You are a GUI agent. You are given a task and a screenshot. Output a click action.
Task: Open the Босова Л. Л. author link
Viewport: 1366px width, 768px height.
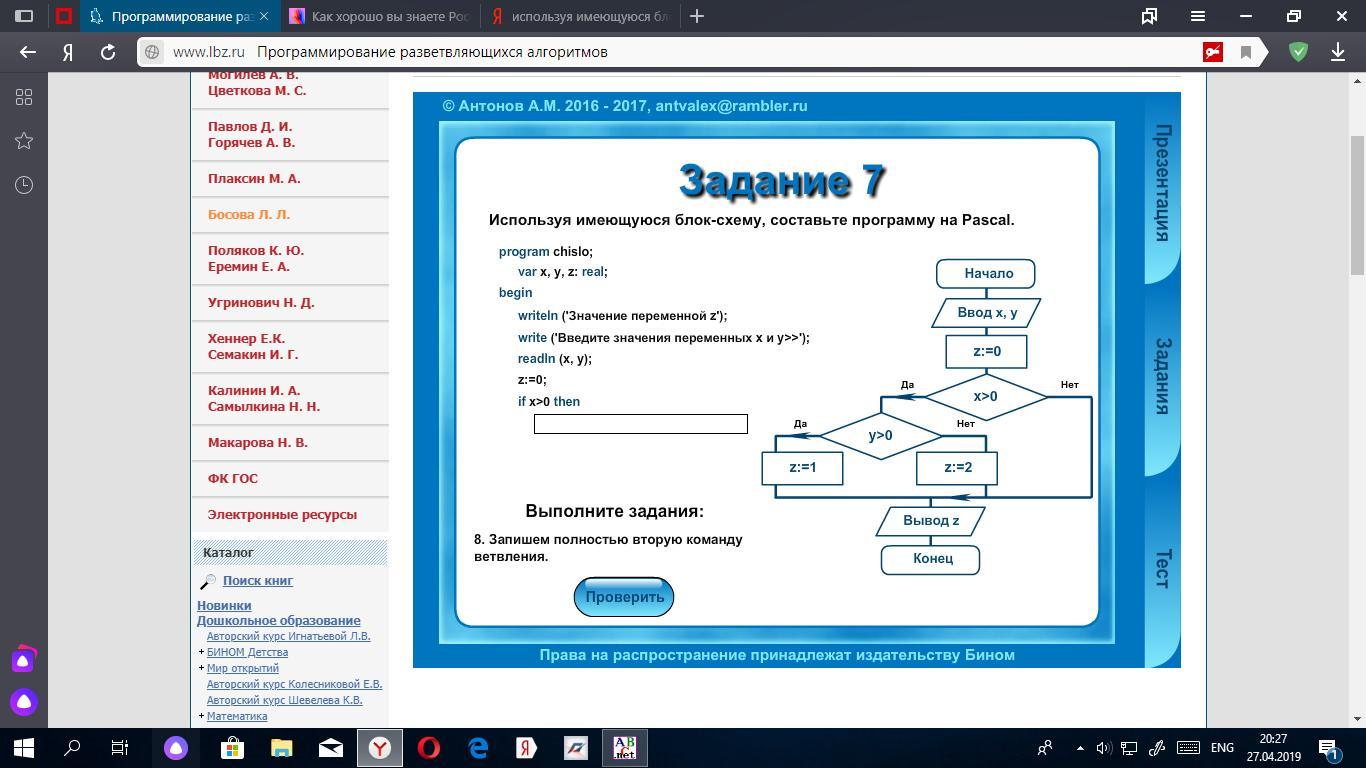tap(249, 214)
